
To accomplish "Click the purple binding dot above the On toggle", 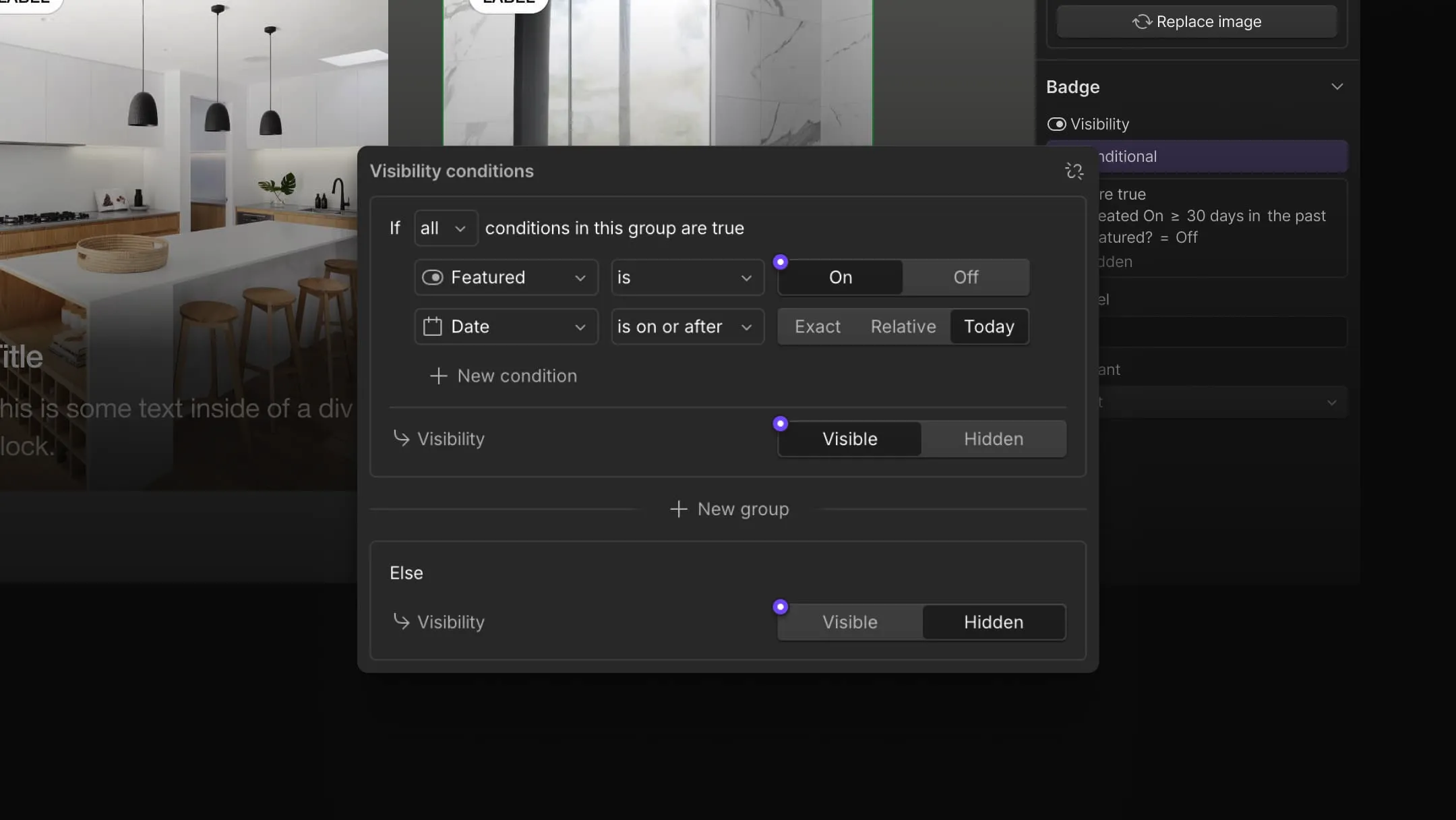I will point(781,262).
